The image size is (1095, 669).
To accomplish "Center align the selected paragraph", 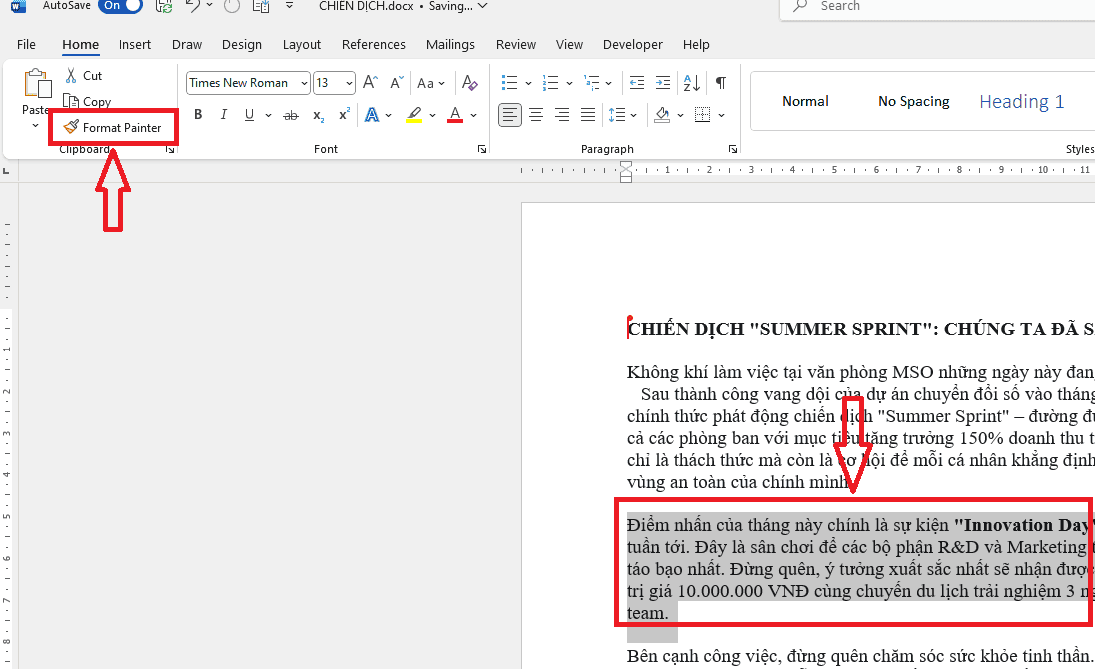I will click(536, 115).
